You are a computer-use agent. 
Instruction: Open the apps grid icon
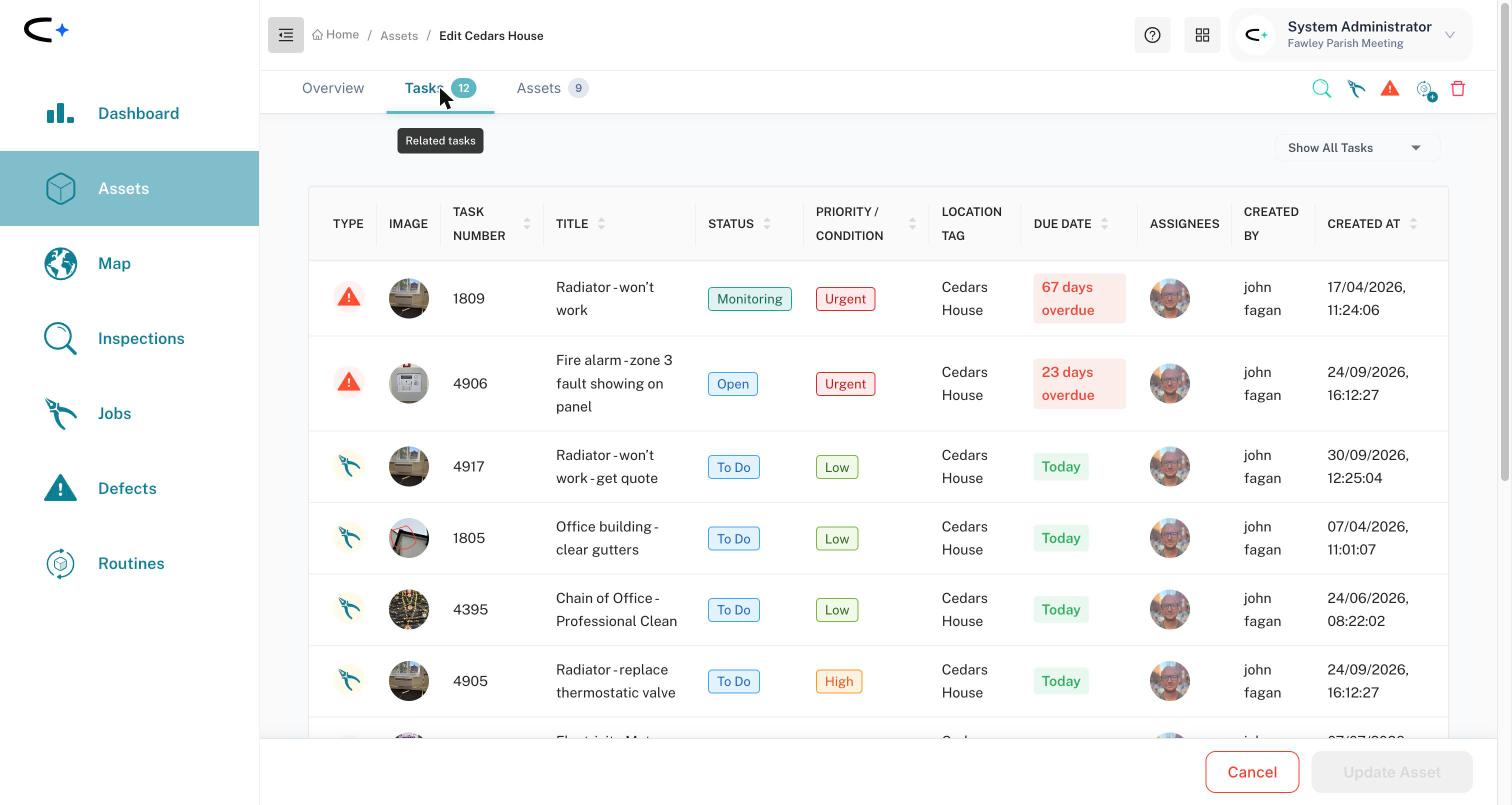tap(1202, 35)
